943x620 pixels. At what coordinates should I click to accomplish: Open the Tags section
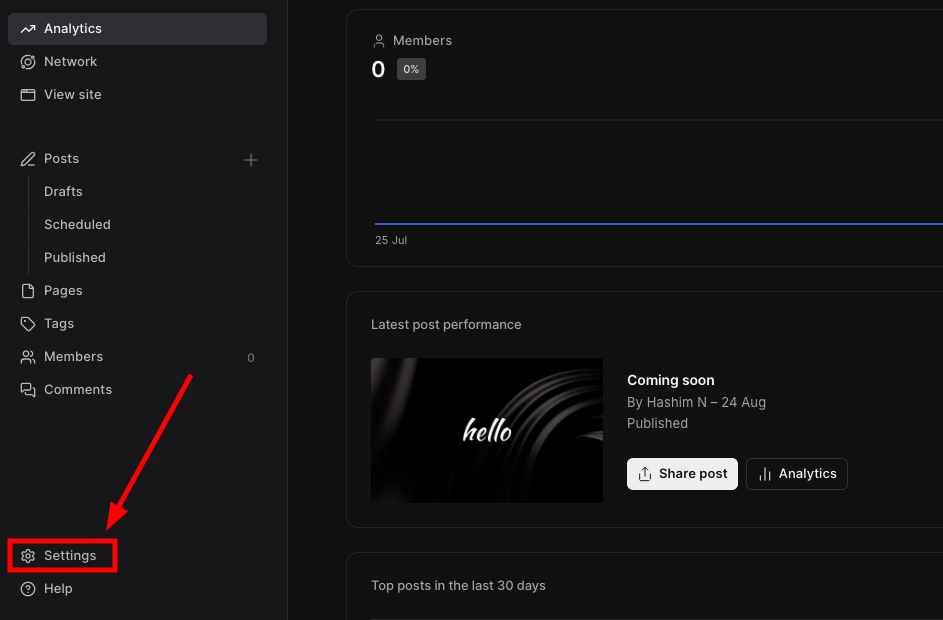coord(137,324)
